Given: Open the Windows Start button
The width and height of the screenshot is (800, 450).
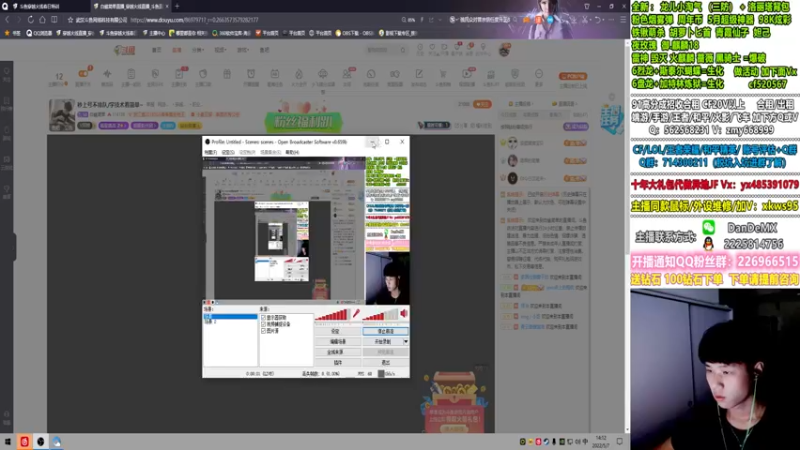Looking at the screenshot, I should point(8,442).
